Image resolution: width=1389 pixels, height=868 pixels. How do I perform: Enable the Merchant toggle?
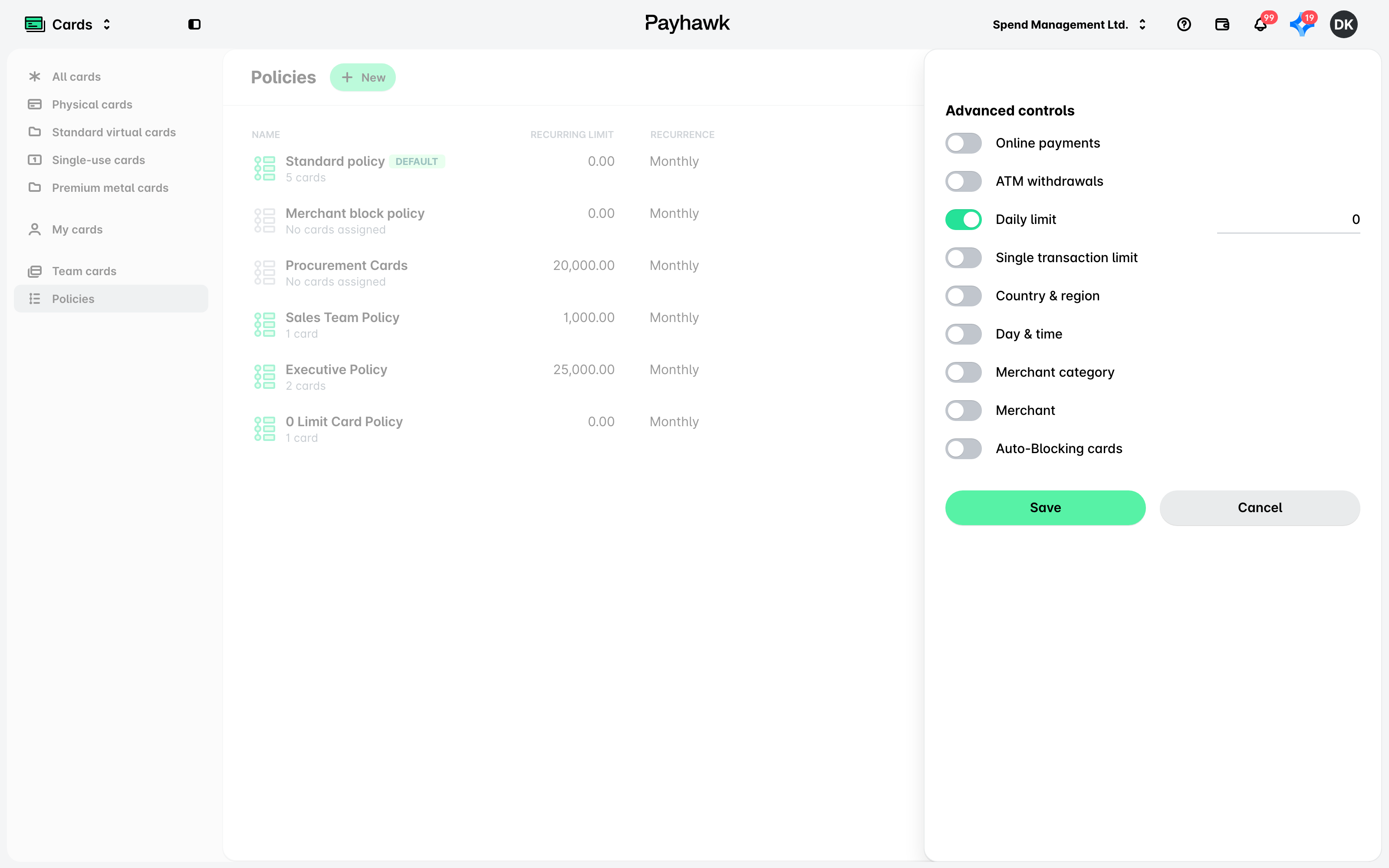(x=963, y=411)
